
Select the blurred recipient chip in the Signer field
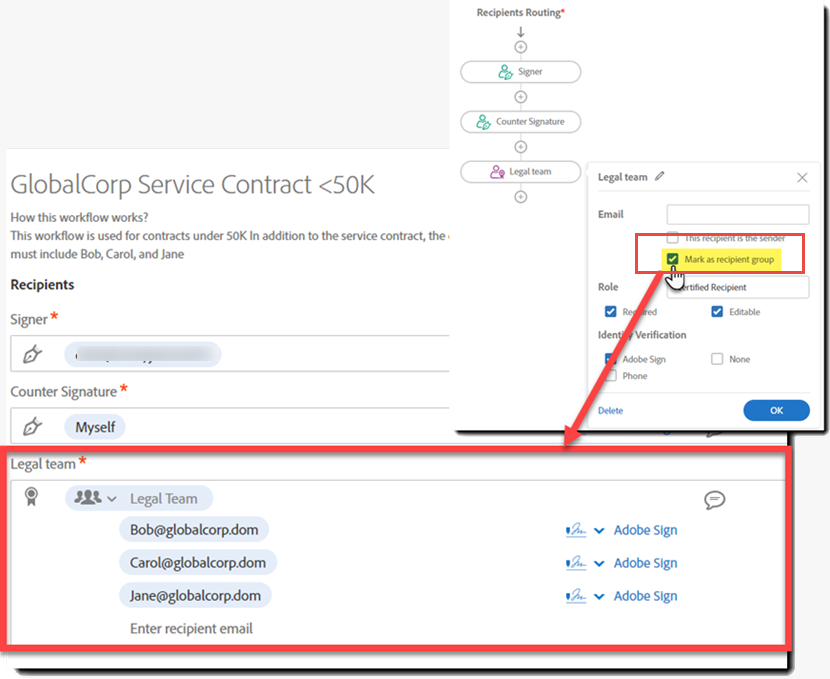(142, 354)
